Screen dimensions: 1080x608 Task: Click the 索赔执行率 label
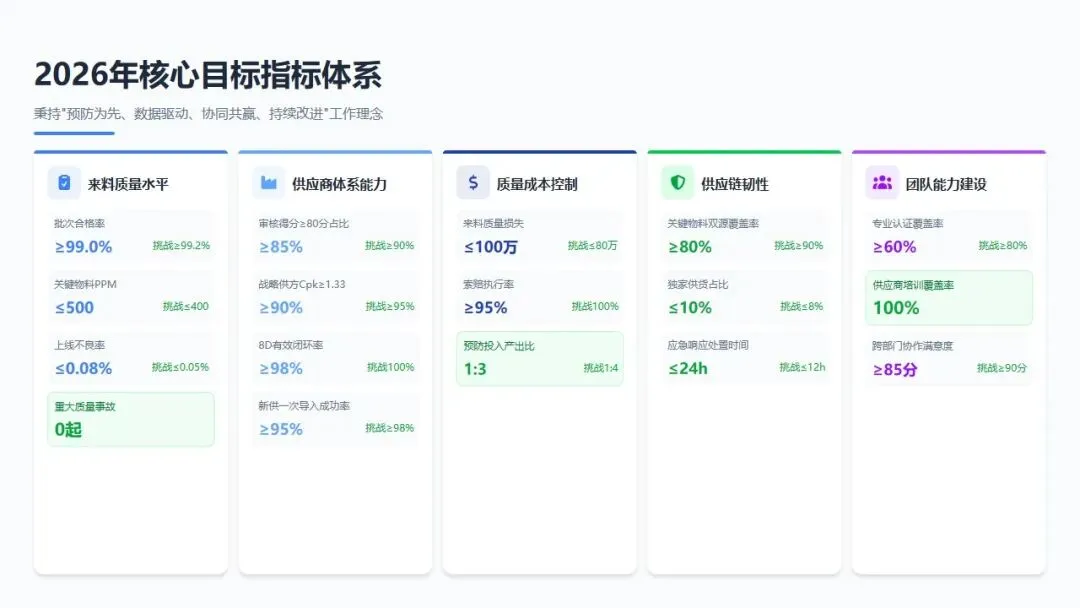488,284
